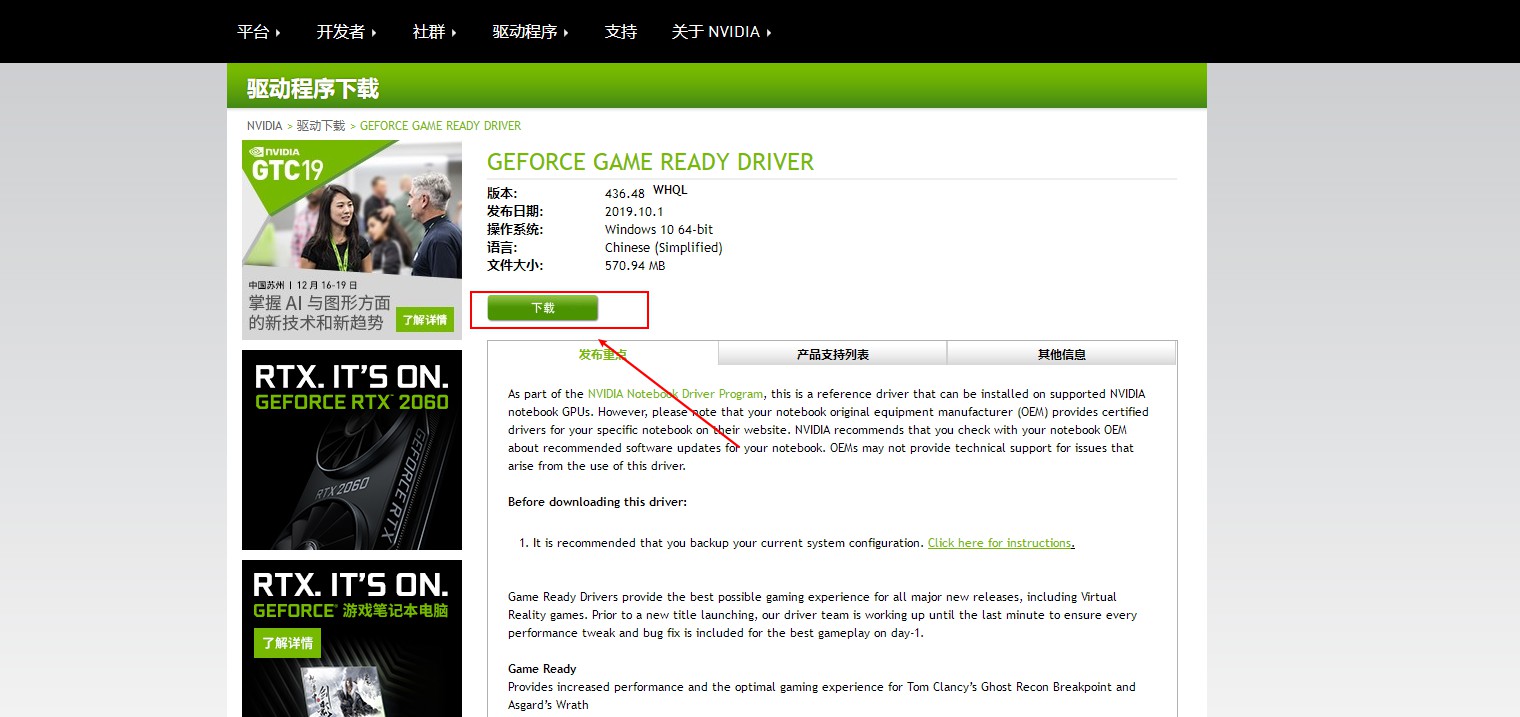Open the RTX 游戏笔记本电脑 ad banner
The width and height of the screenshot is (1520, 717).
click(x=352, y=638)
